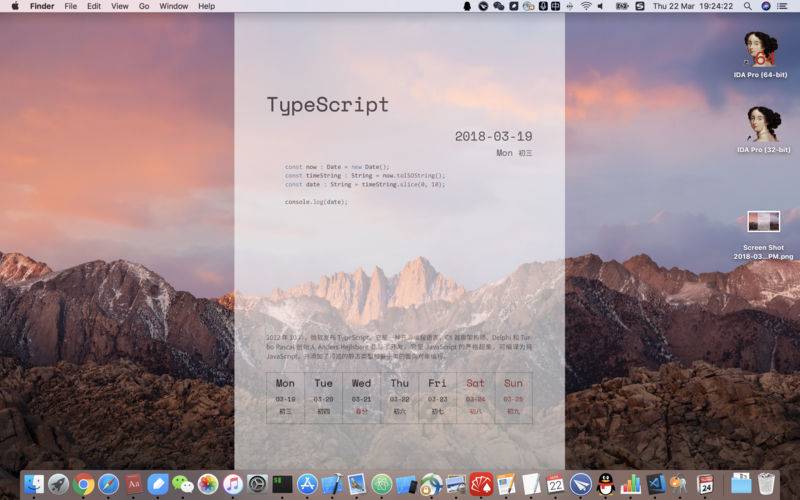Open the Help menu
Screen dimensions: 800x500
tap(206, 6)
